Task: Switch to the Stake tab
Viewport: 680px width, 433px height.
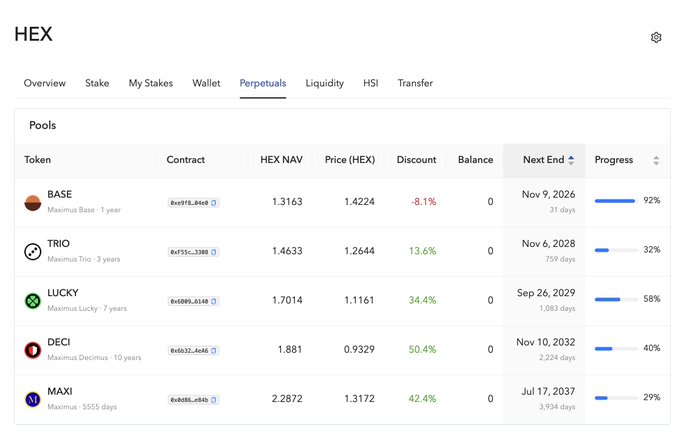Action: pos(97,83)
